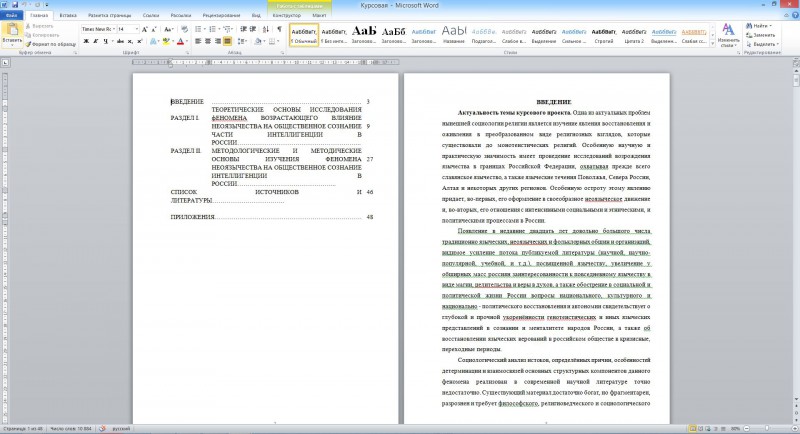Decrease paragraph indent
800x434 pixels.
pos(244,30)
